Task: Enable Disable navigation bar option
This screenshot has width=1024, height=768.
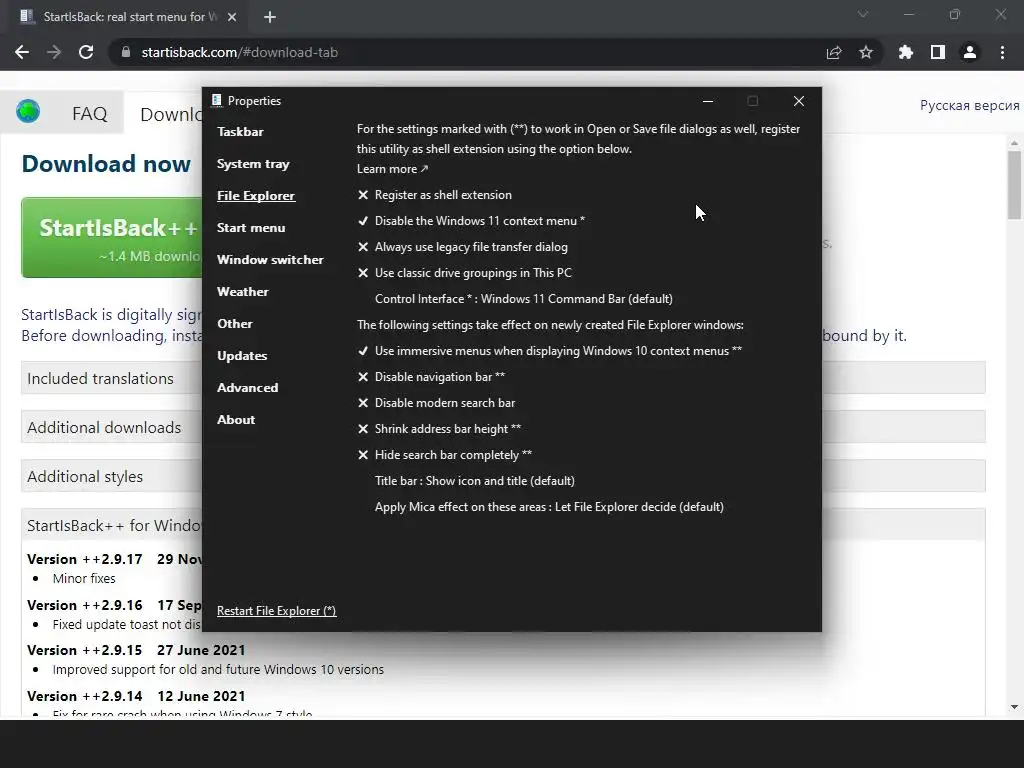Action: [x=432, y=377]
